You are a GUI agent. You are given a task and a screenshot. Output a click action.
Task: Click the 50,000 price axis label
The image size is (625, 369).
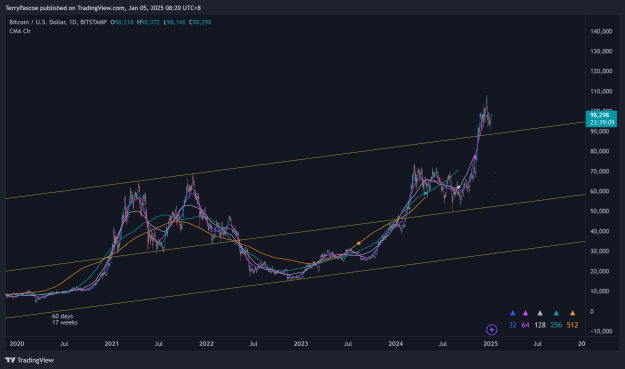point(599,211)
